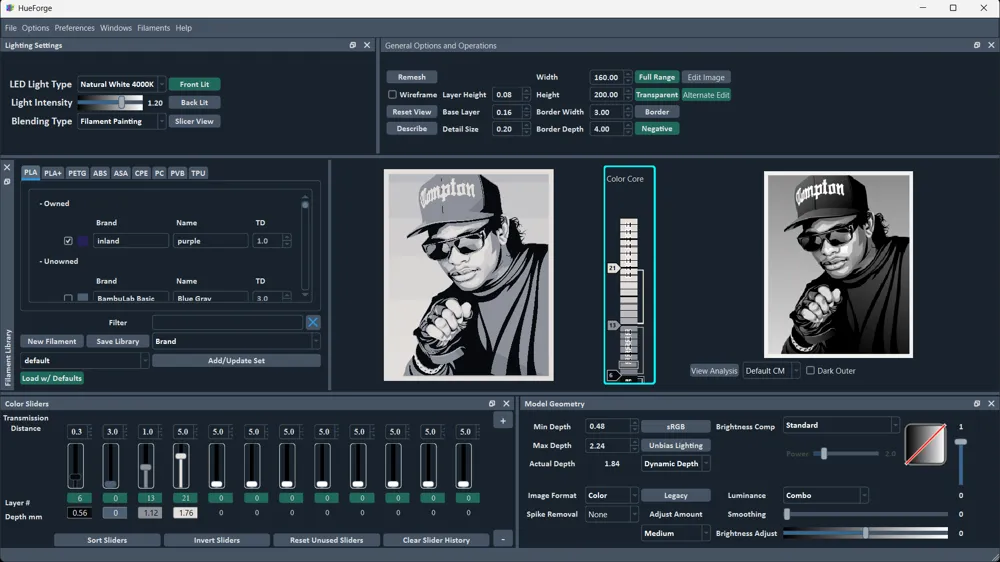
Task: Click the Smoothing slider handle
Action: (787, 514)
